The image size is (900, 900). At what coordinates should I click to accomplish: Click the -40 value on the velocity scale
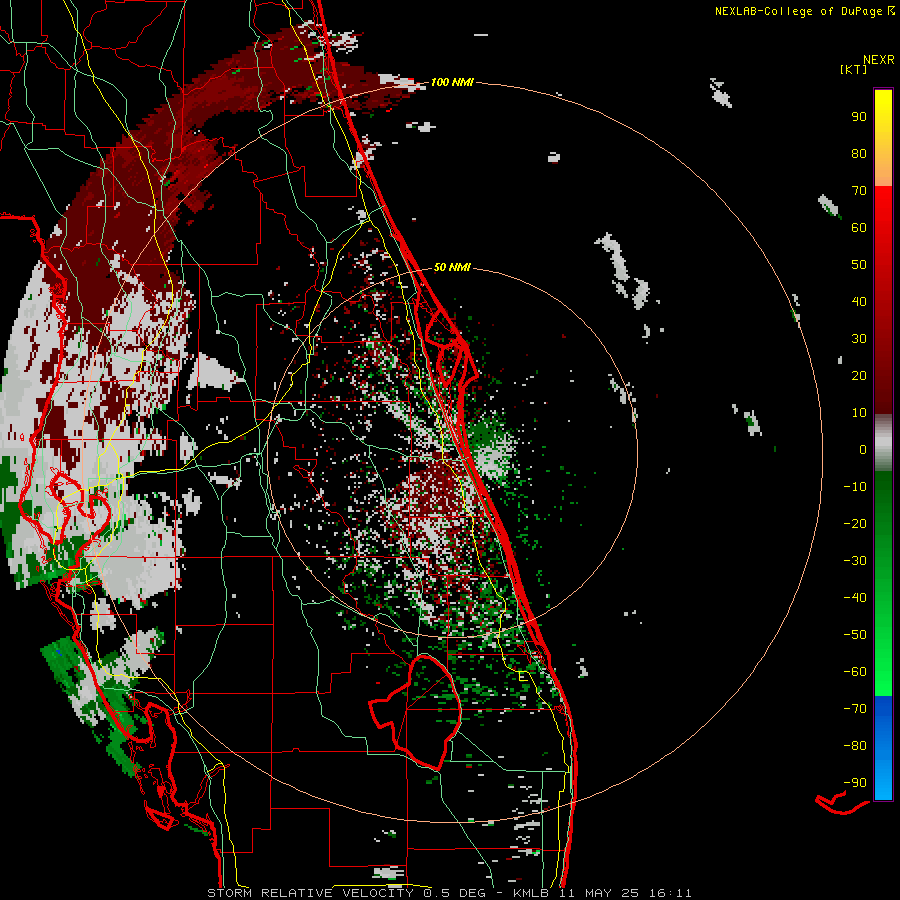[855, 598]
